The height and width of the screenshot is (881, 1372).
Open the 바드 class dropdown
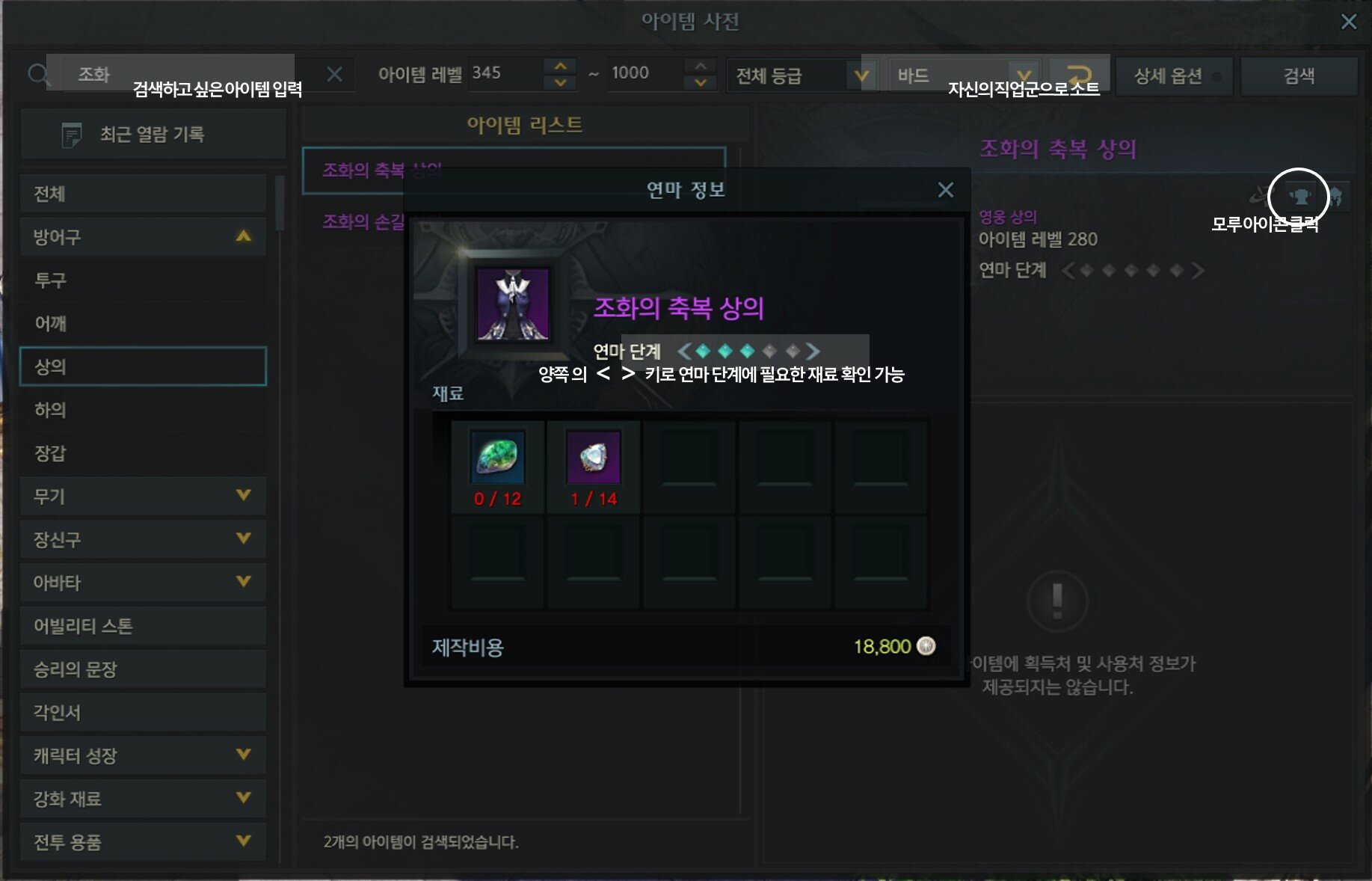click(963, 76)
